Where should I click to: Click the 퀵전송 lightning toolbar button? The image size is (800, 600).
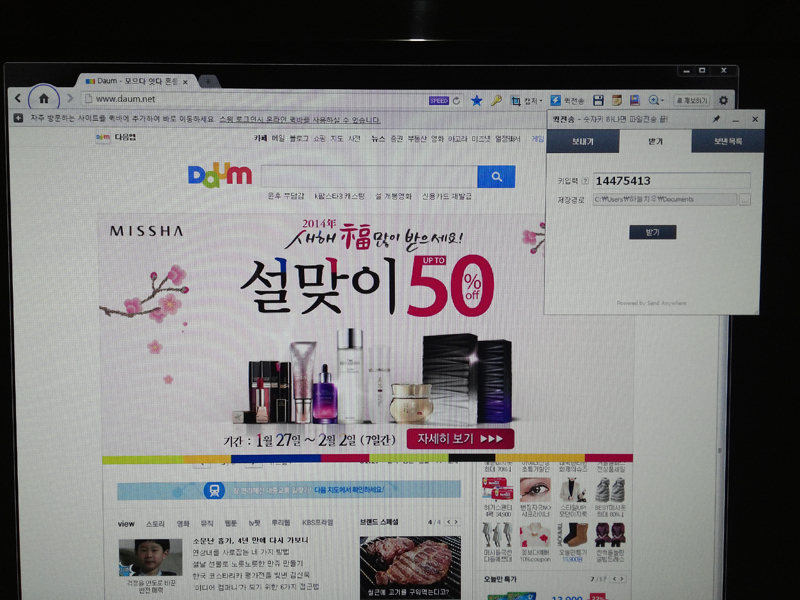567,101
